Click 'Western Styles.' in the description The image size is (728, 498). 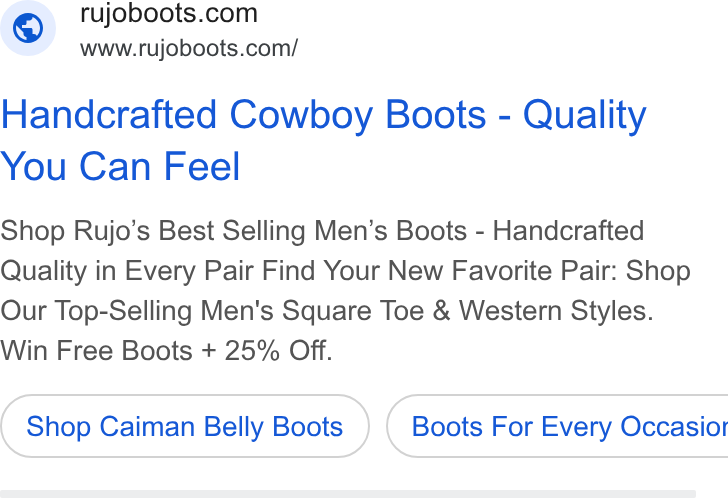click(556, 310)
